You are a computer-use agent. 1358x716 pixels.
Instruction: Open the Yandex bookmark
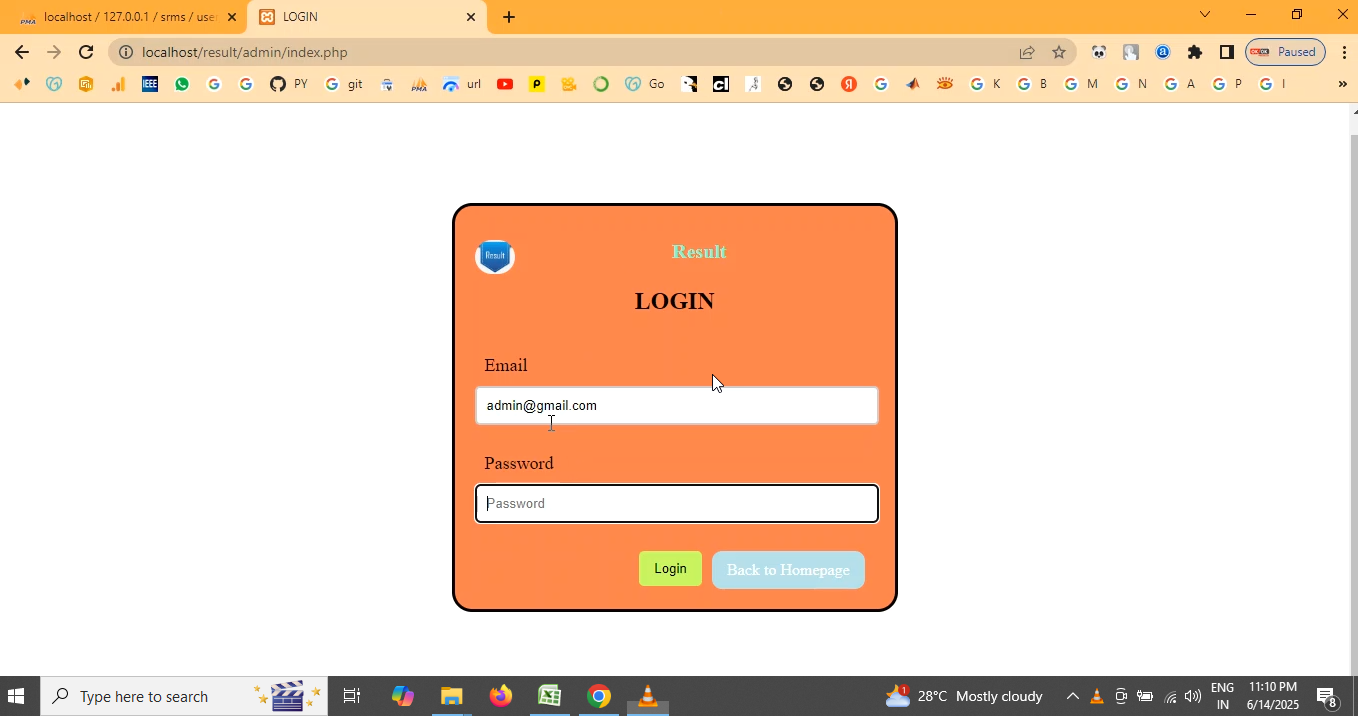click(849, 84)
